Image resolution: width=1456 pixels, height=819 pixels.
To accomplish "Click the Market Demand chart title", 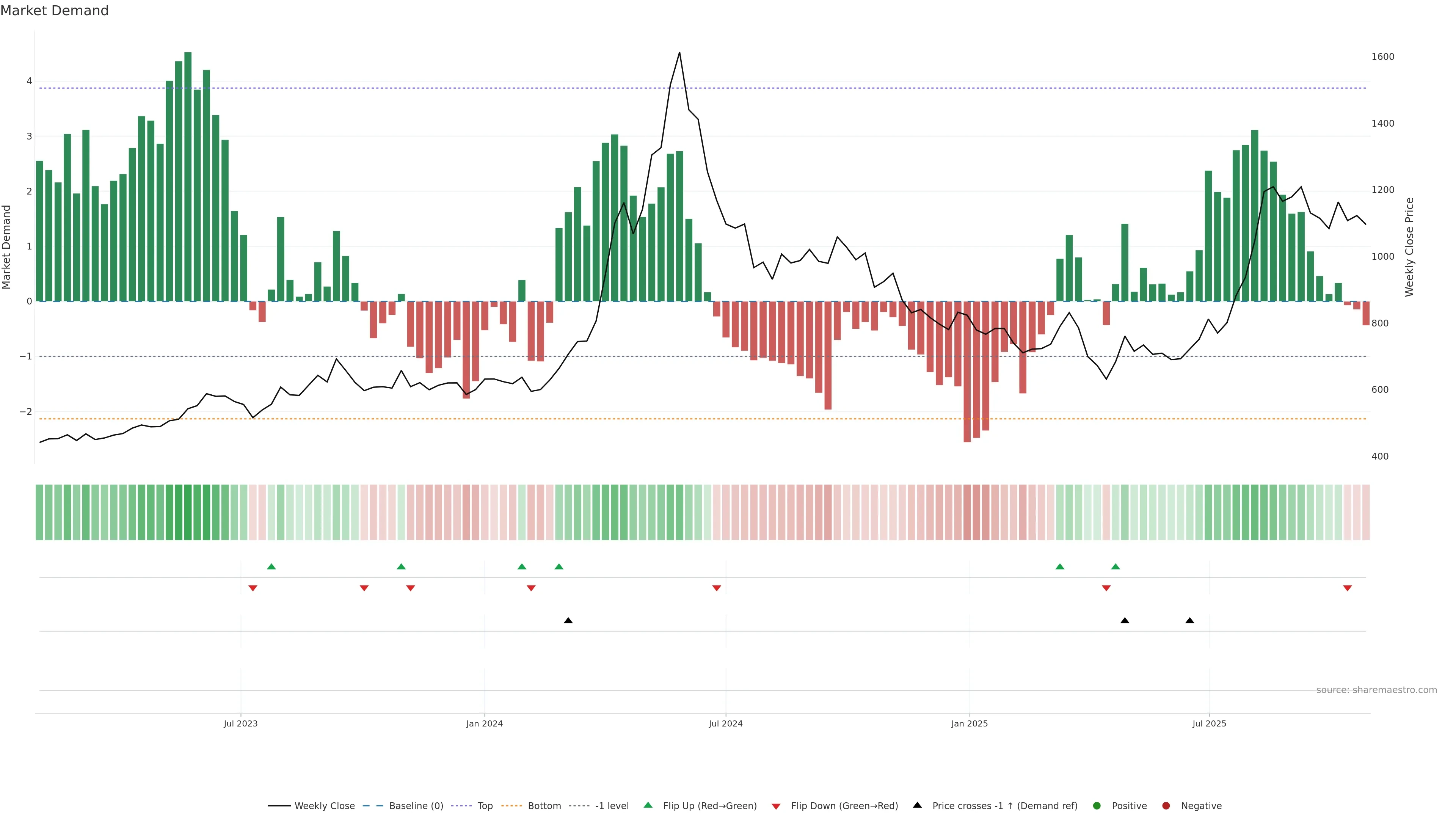I will tap(54, 11).
